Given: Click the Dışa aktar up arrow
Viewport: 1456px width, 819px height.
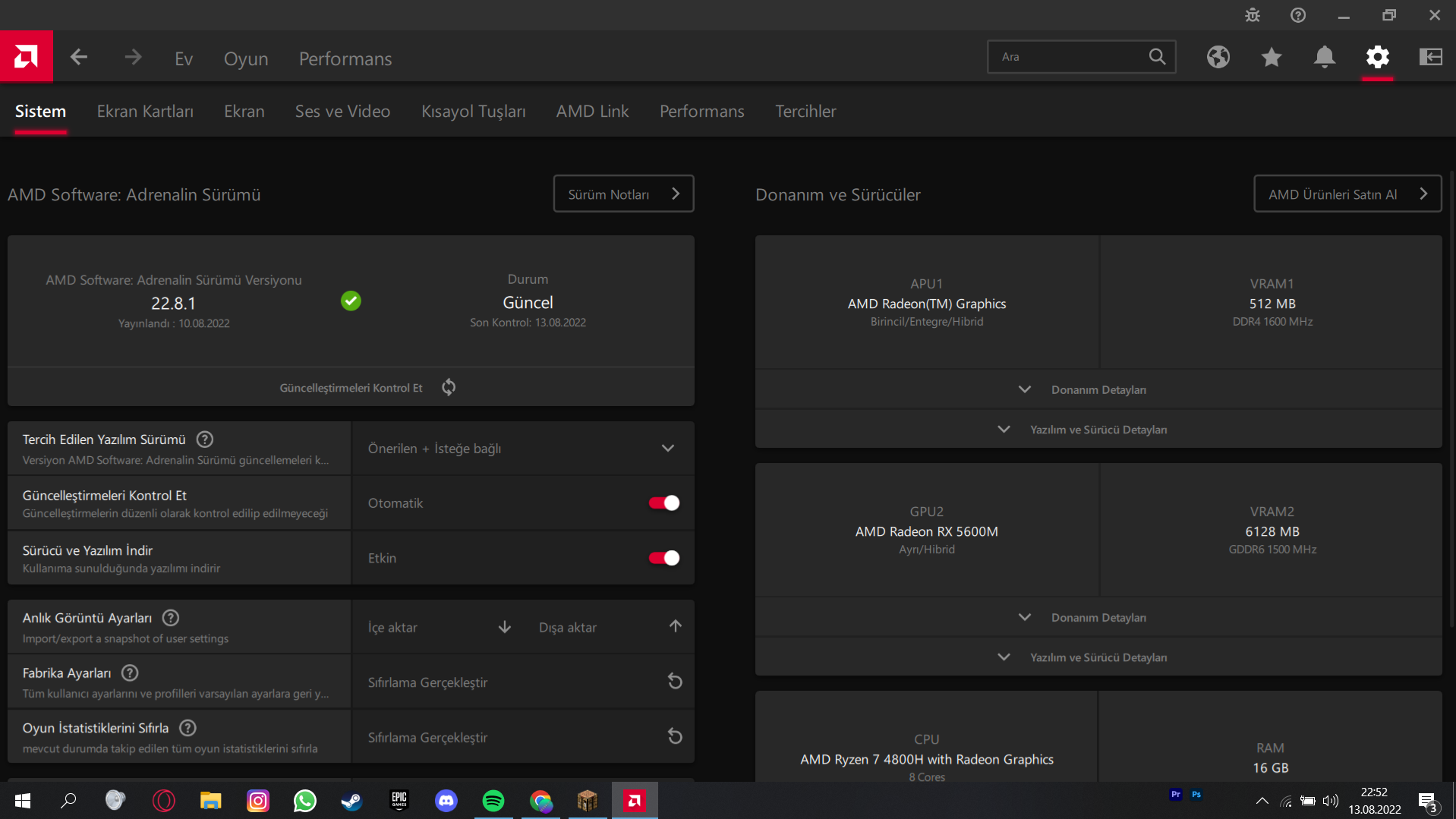Looking at the screenshot, I should pos(676,626).
